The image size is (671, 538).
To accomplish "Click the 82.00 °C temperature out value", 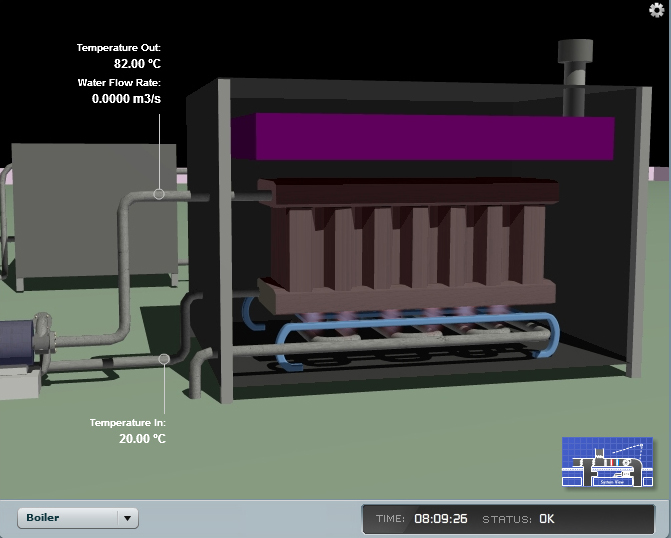I will point(137,64).
